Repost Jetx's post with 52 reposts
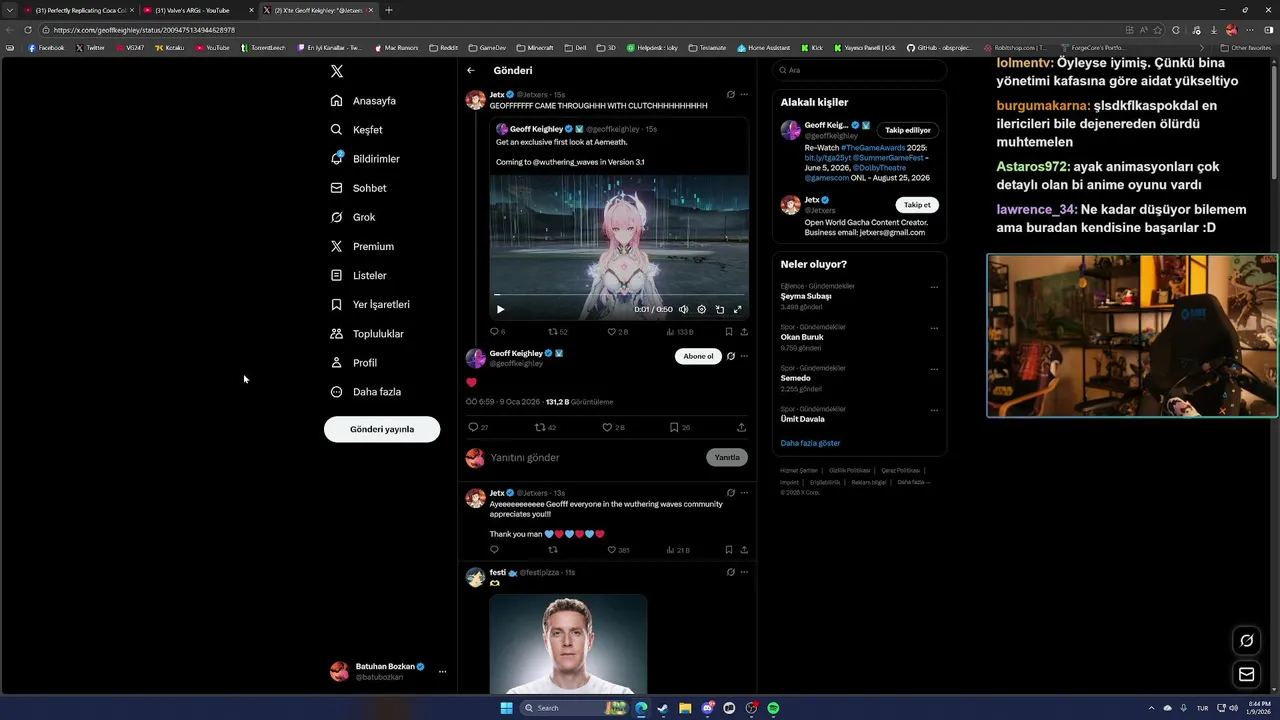Screen dimensions: 1280x720 pyautogui.click(x=557, y=332)
